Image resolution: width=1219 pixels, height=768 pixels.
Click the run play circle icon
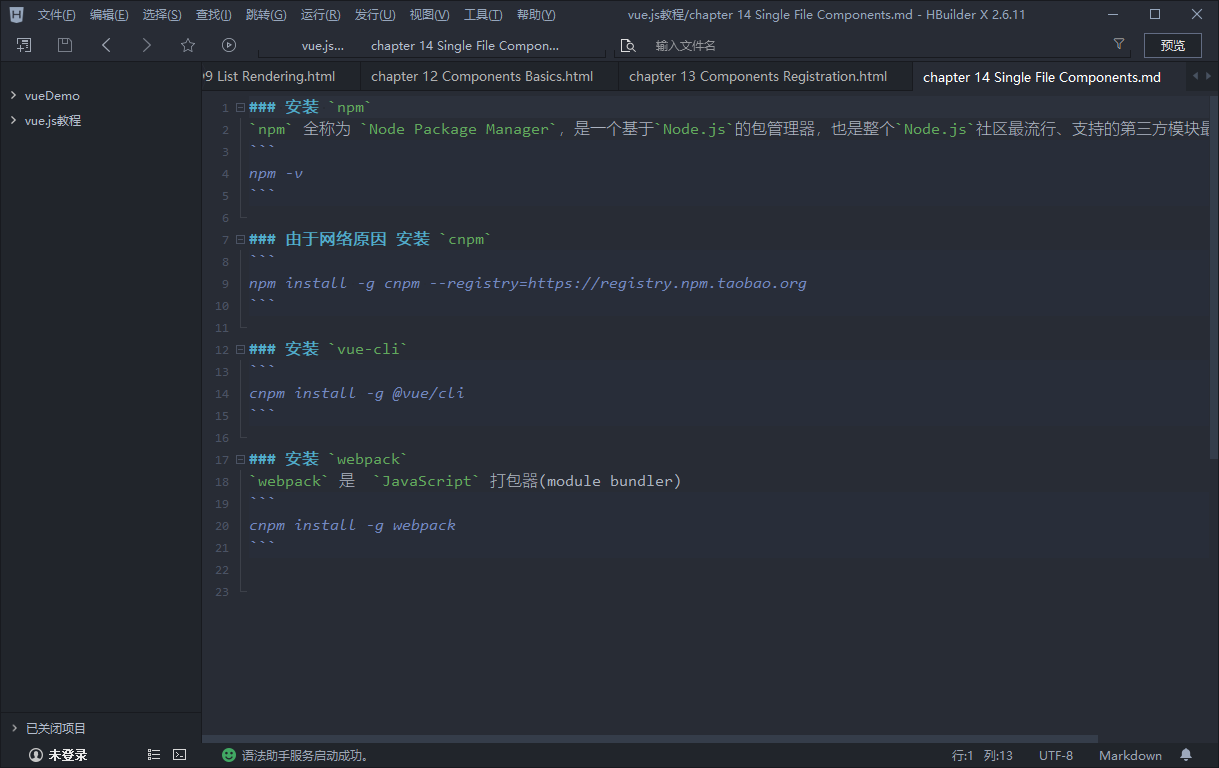[x=229, y=45]
